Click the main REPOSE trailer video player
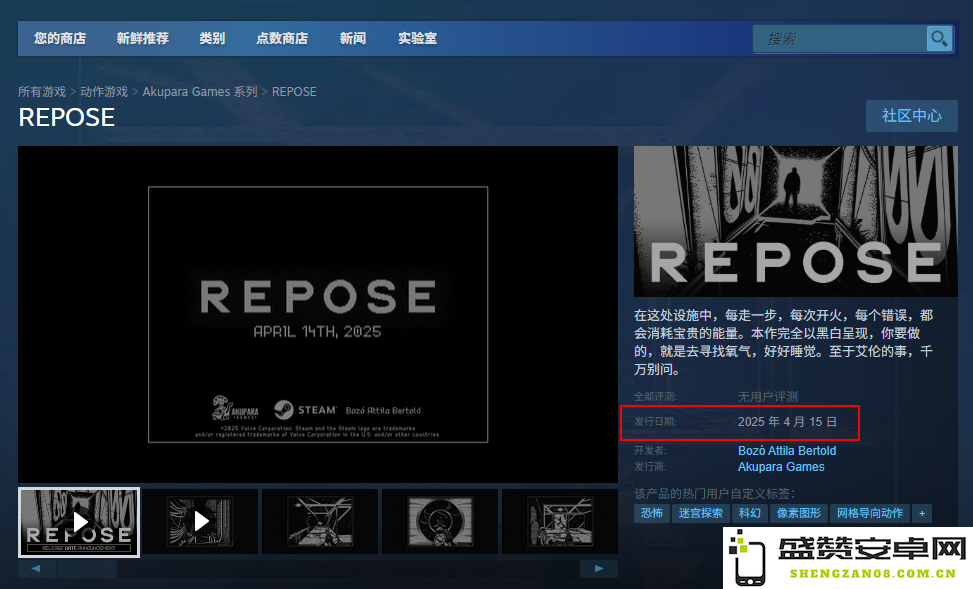 [x=318, y=314]
